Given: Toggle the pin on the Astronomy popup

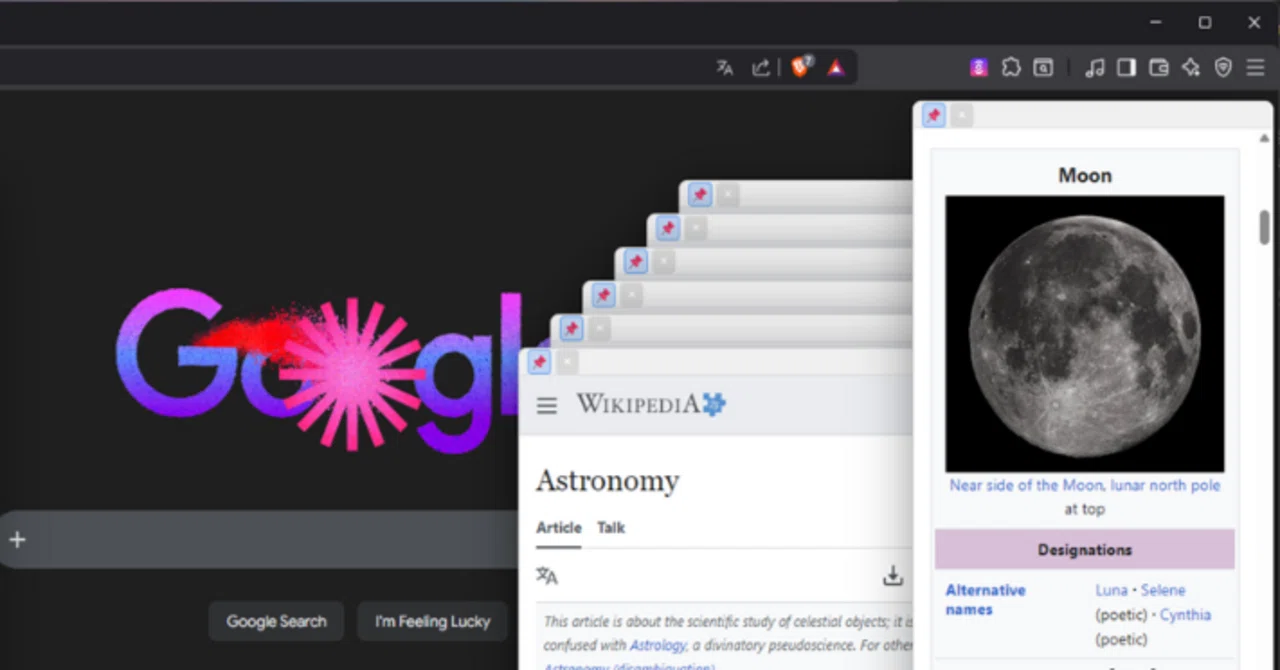Looking at the screenshot, I should coord(539,362).
